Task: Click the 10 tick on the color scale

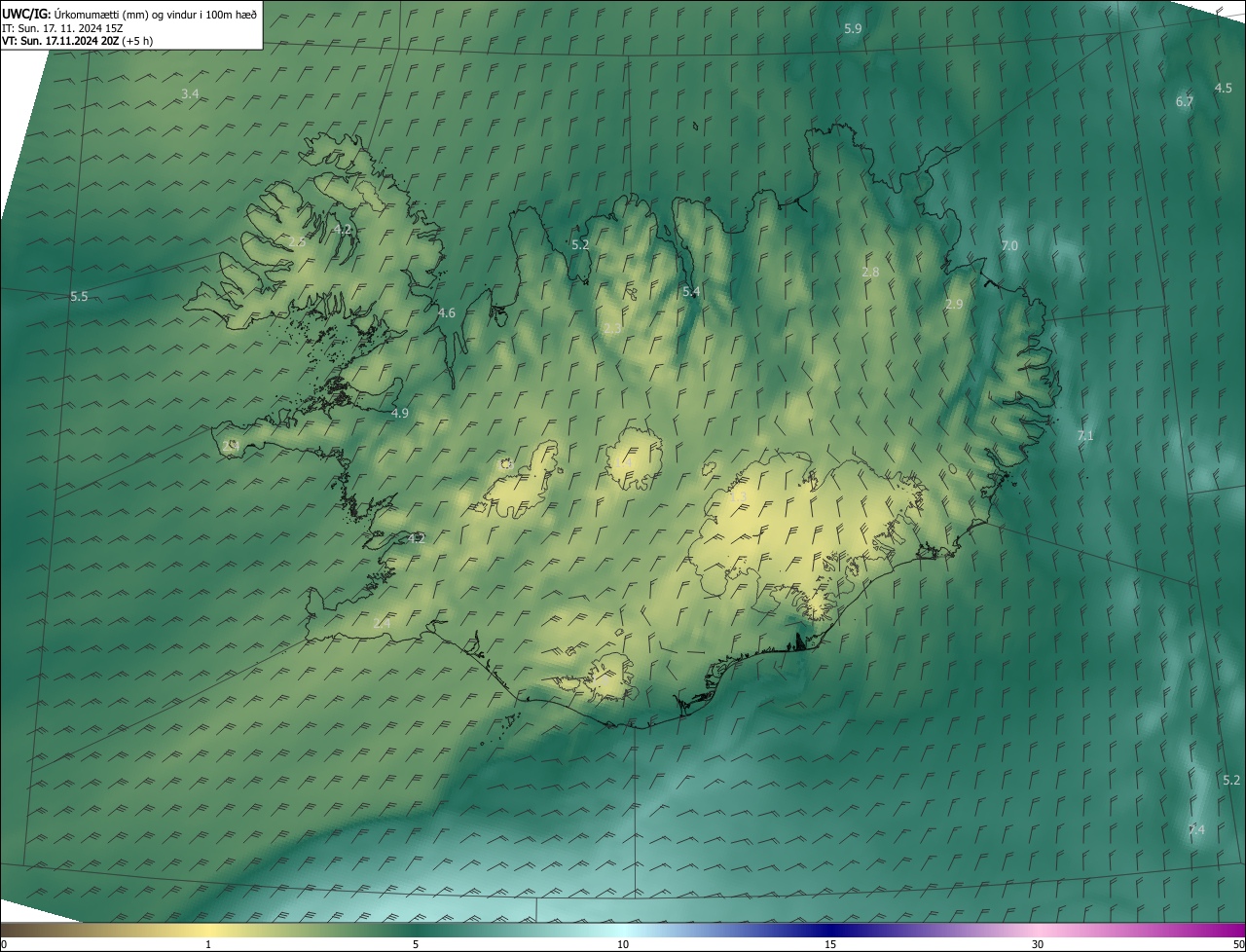Action: 623,944
